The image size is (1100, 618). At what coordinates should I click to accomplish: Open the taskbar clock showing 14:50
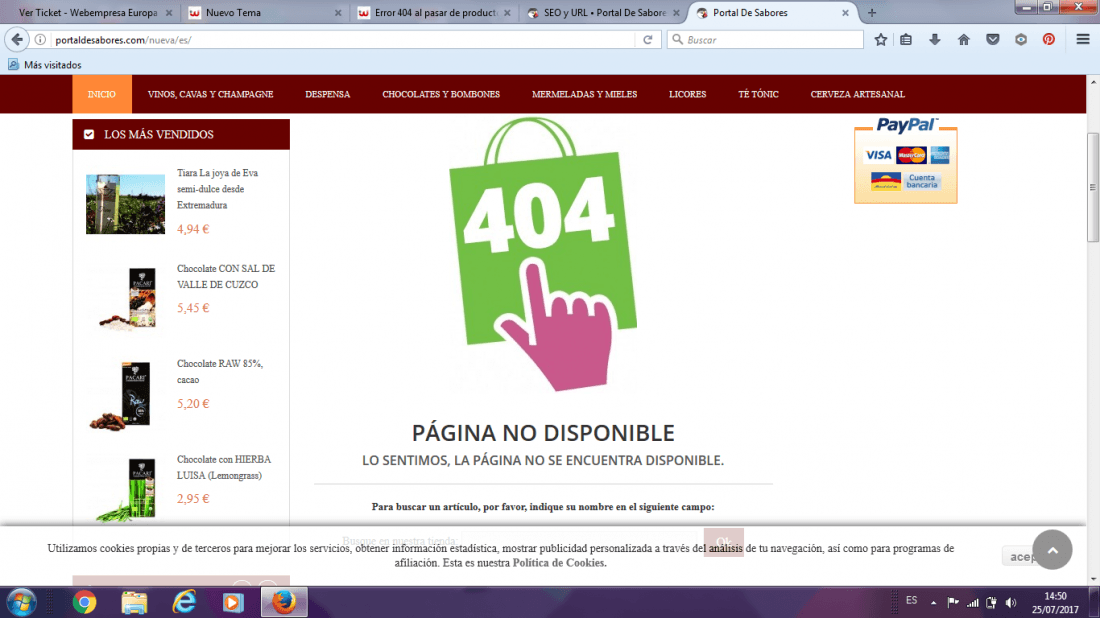point(1055,603)
